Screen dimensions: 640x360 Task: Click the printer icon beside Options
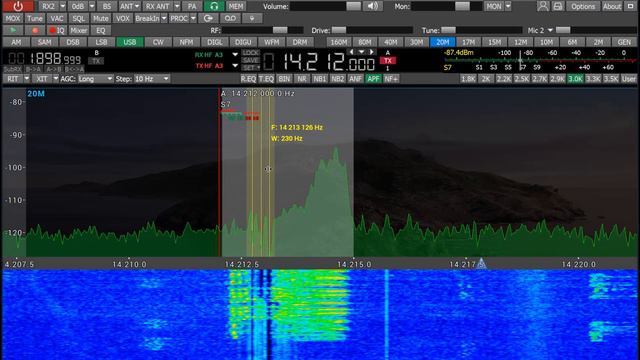coord(558,6)
